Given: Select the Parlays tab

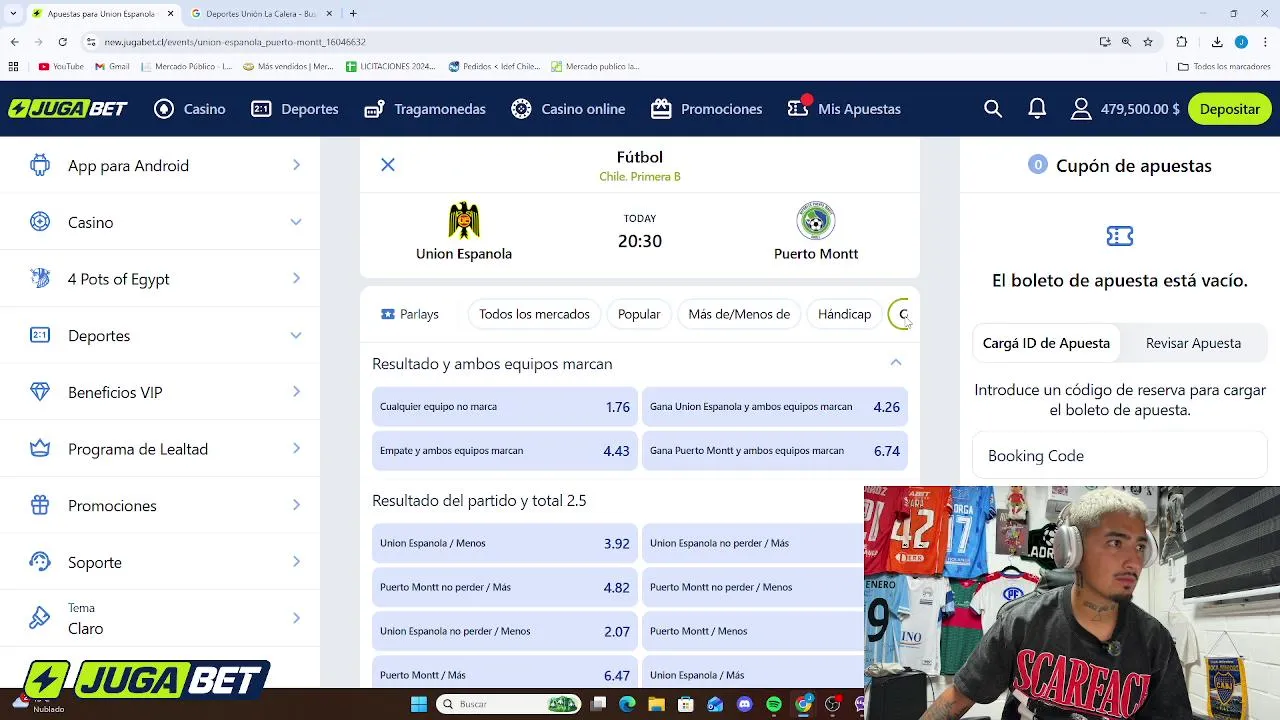Looking at the screenshot, I should (x=410, y=314).
